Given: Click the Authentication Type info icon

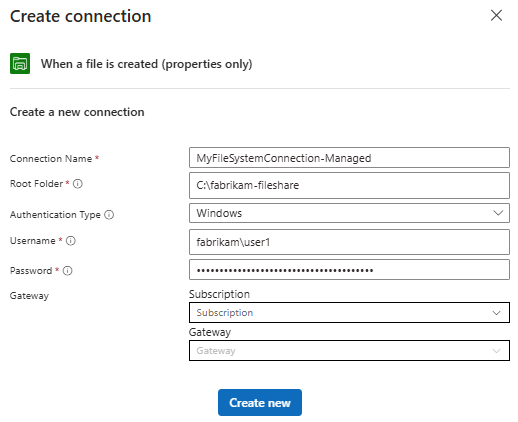Looking at the screenshot, I should 109,215.
